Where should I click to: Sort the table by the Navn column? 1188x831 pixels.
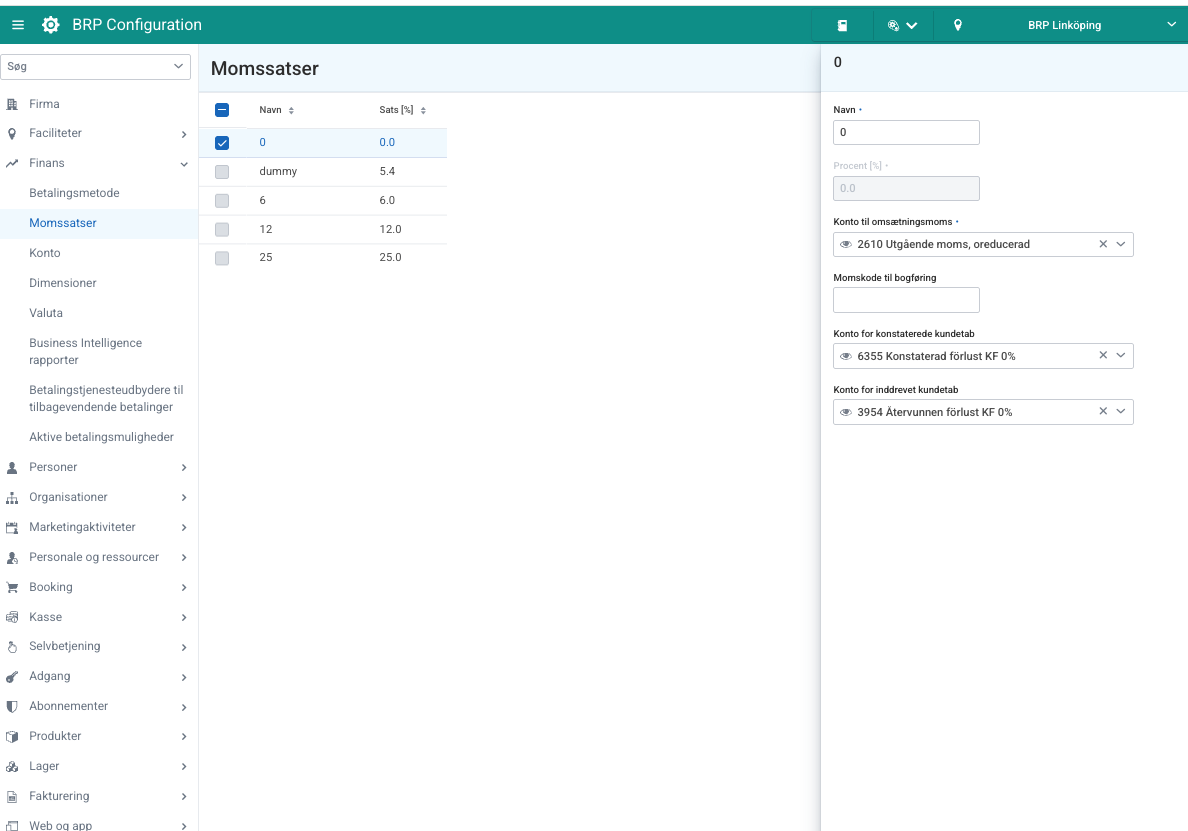pyautogui.click(x=291, y=110)
